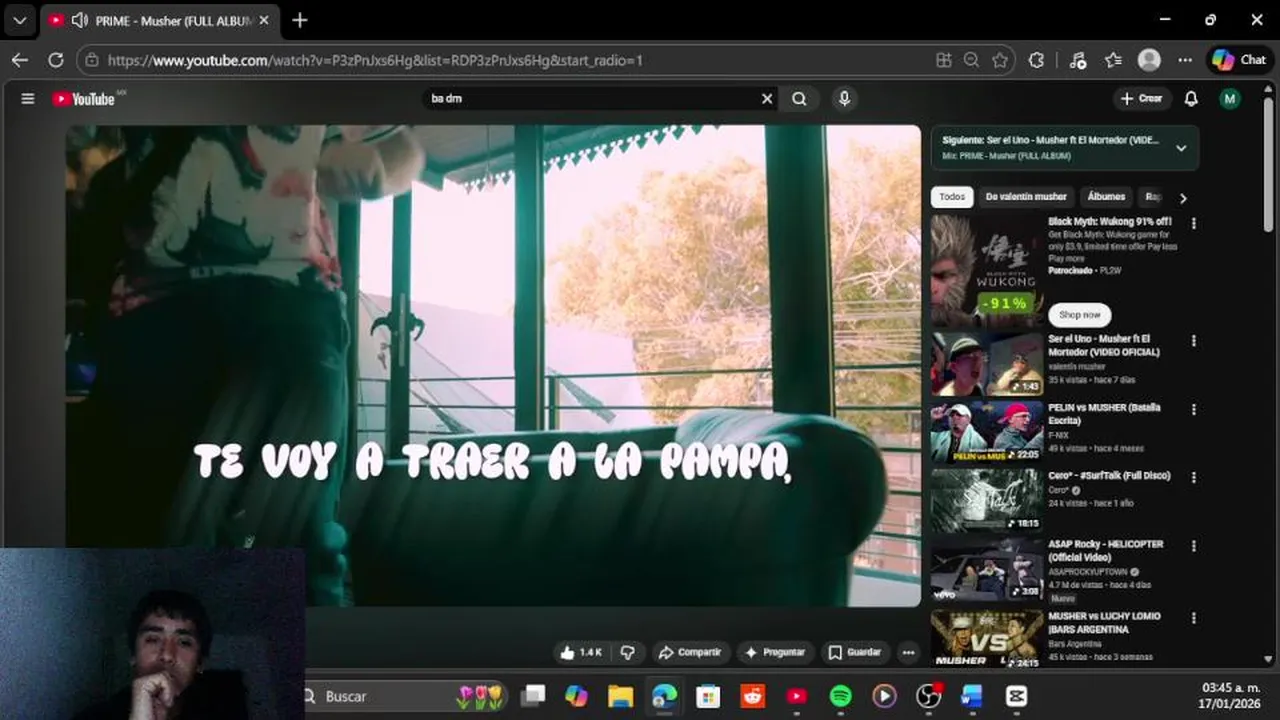Open browser extensions menu

(1037, 60)
